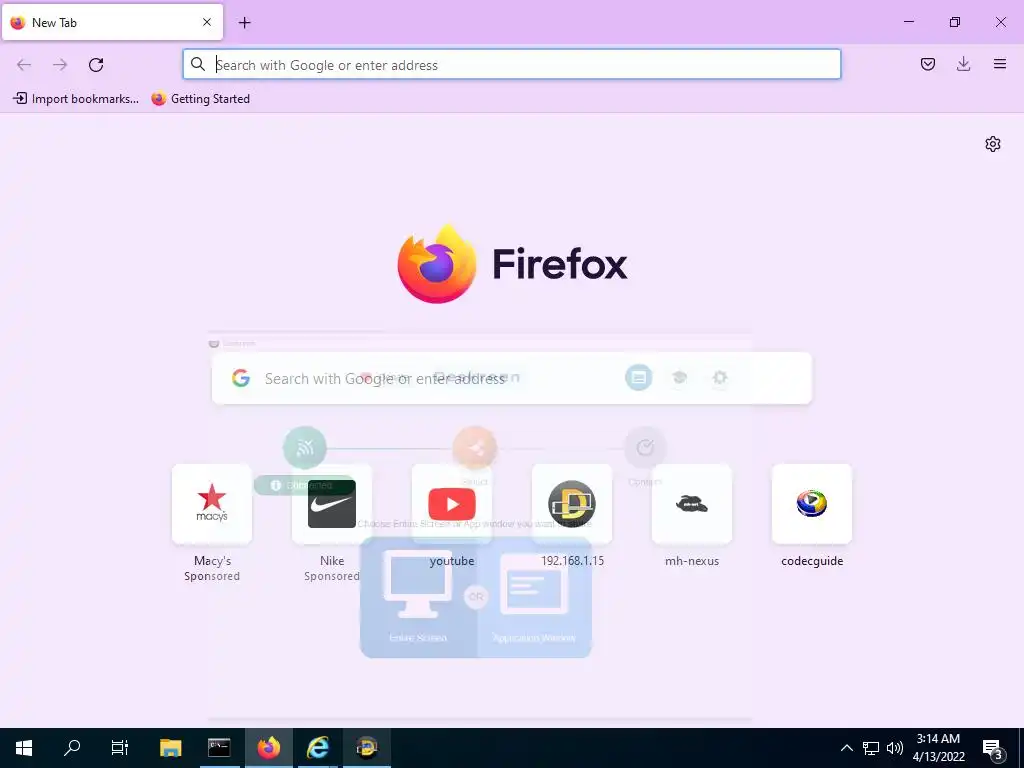Open Windows taskbar search
The image size is (1024, 768).
pos(72,748)
